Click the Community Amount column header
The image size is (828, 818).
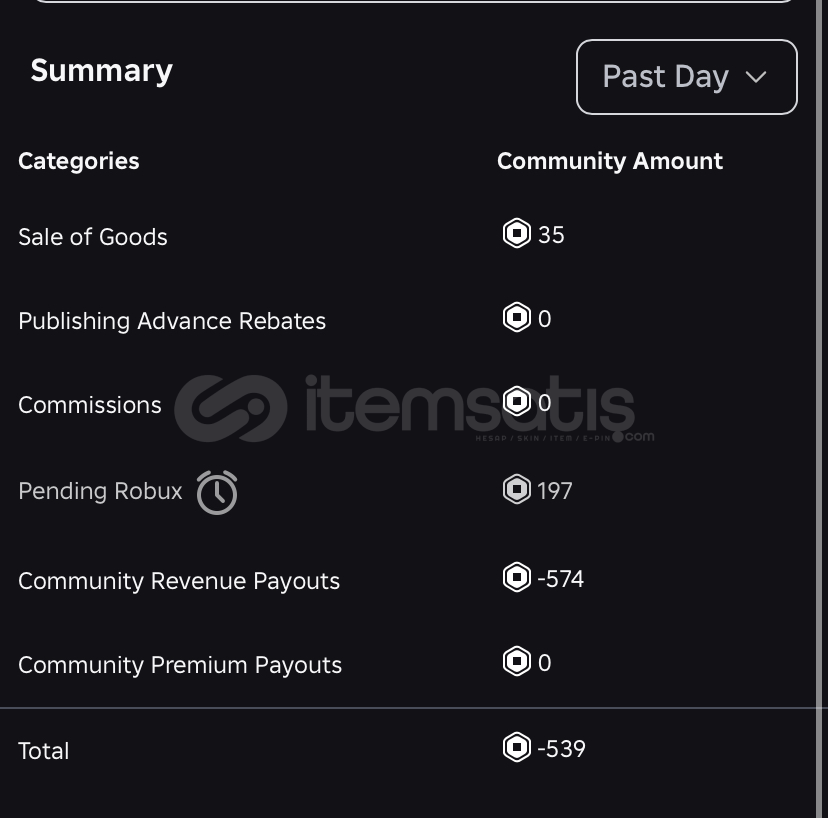click(x=610, y=161)
